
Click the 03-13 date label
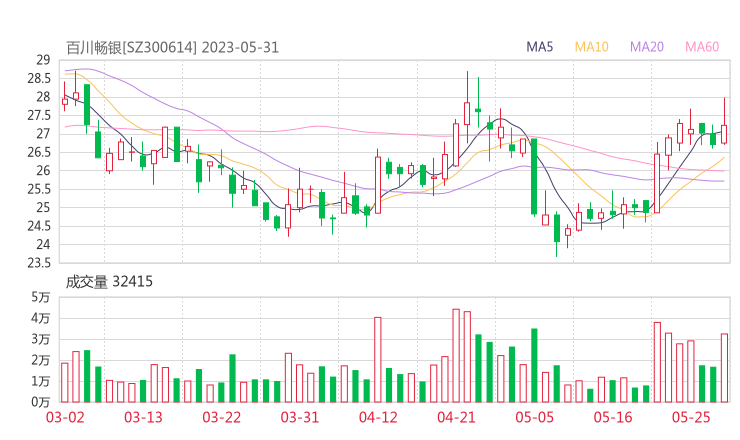click(143, 417)
